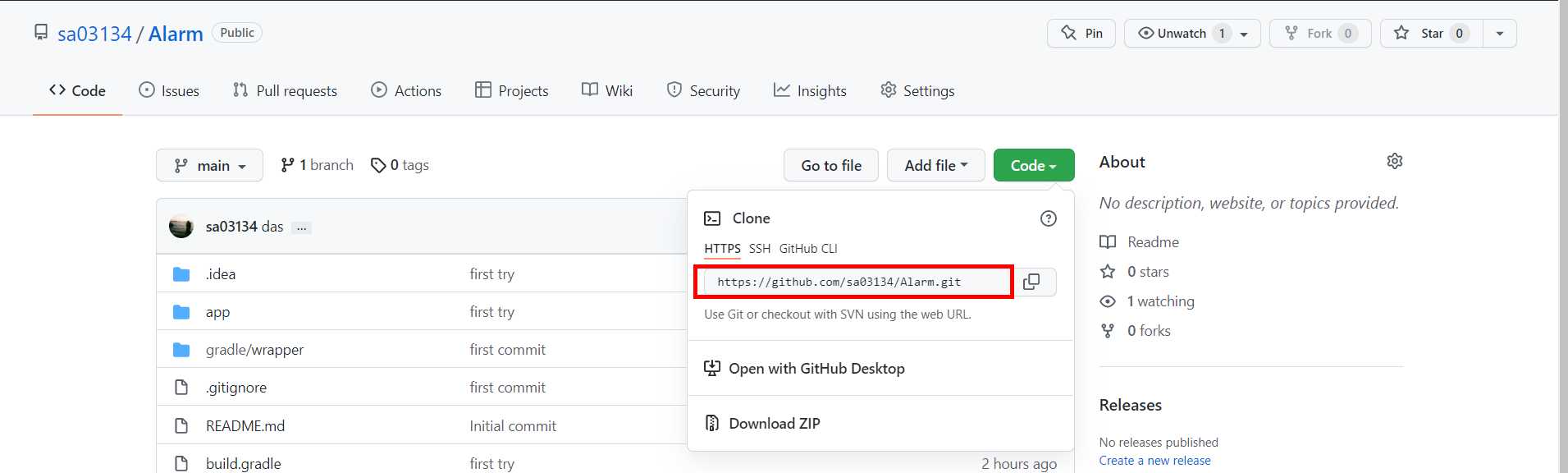Image resolution: width=1568 pixels, height=473 pixels.
Task: Open the first commit message for .gitignore
Action: [x=507, y=388]
